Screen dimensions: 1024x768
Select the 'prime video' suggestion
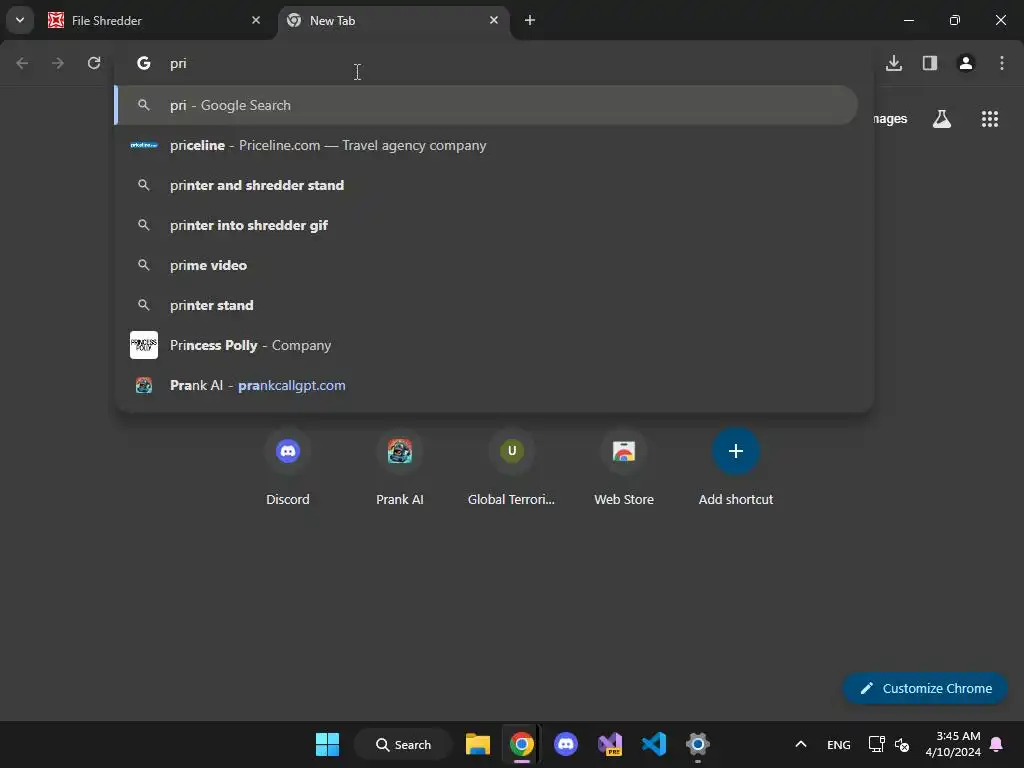[x=486, y=265]
